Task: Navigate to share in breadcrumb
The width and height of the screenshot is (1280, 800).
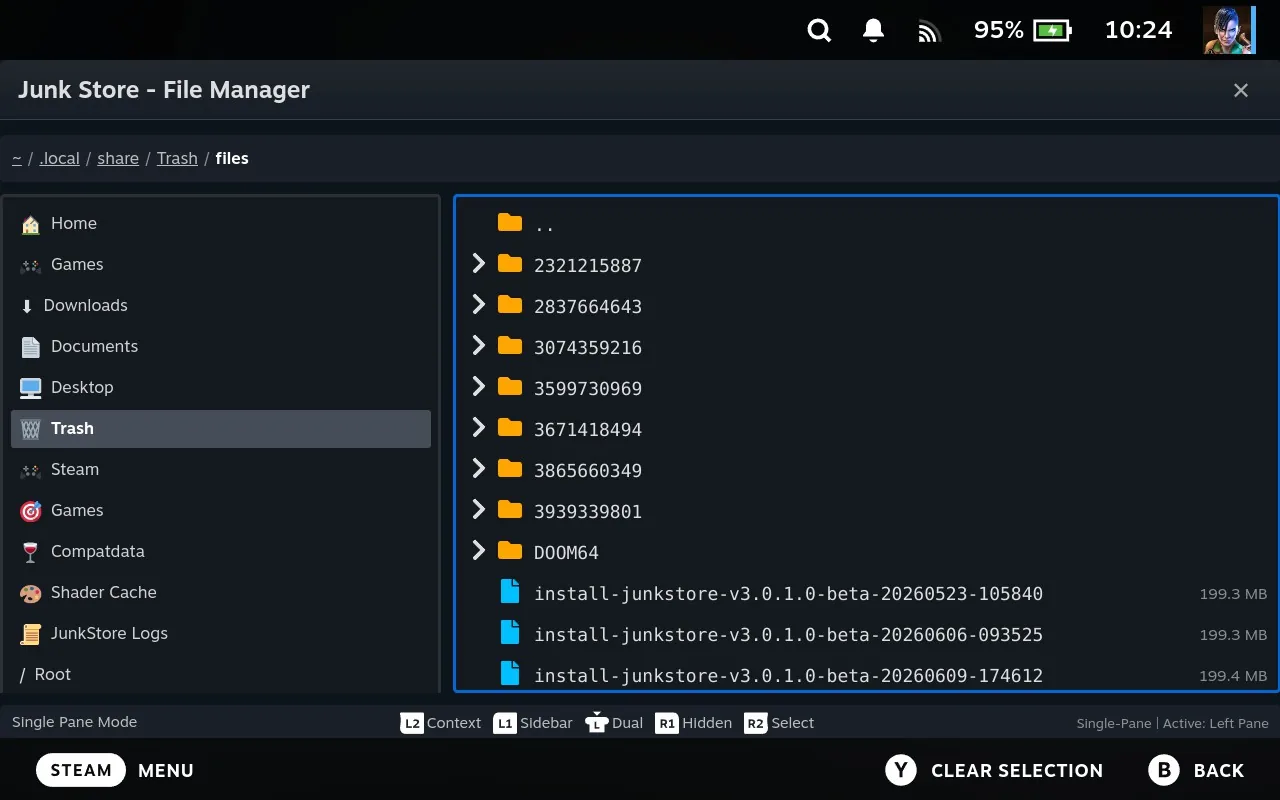Action: pos(118,158)
